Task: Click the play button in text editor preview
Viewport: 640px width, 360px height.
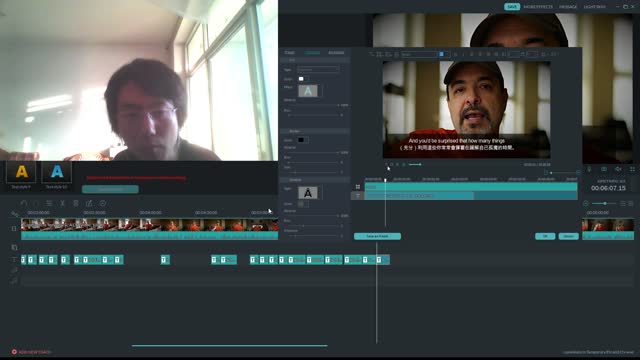Action: (386, 164)
